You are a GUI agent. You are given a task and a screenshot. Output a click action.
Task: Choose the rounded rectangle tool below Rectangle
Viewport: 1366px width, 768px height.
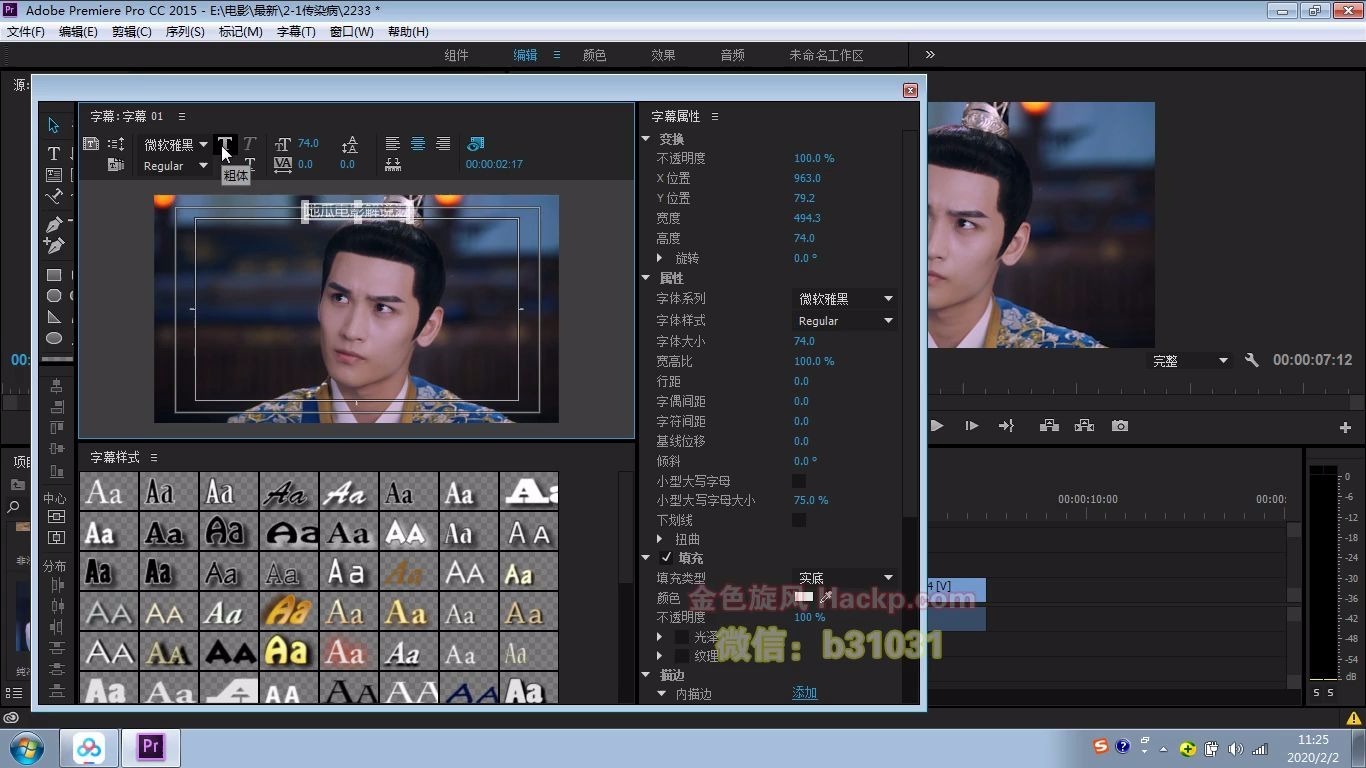click(54, 296)
